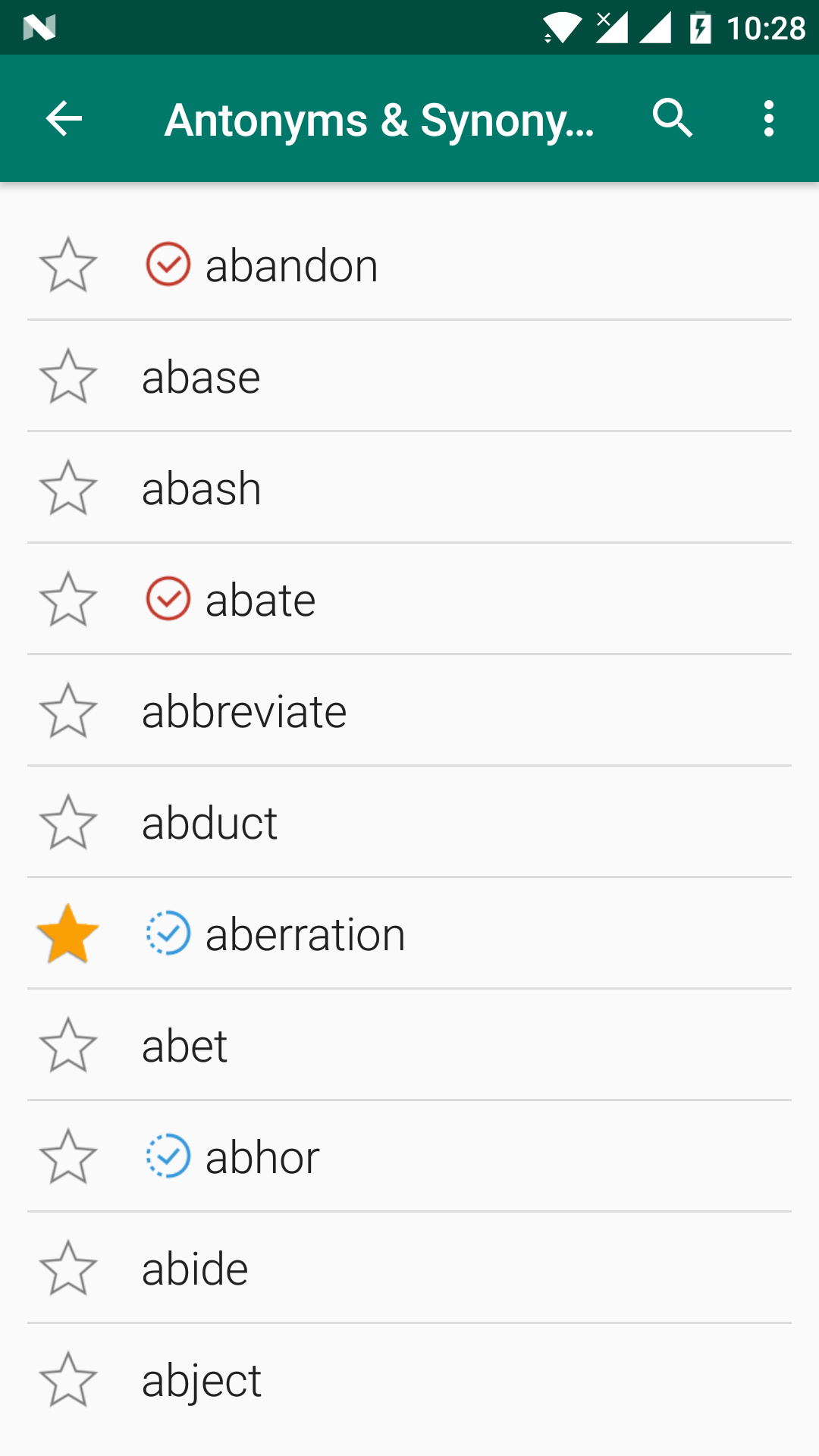Open the abhor word entry
The image size is (819, 1456).
pyautogui.click(x=262, y=1157)
